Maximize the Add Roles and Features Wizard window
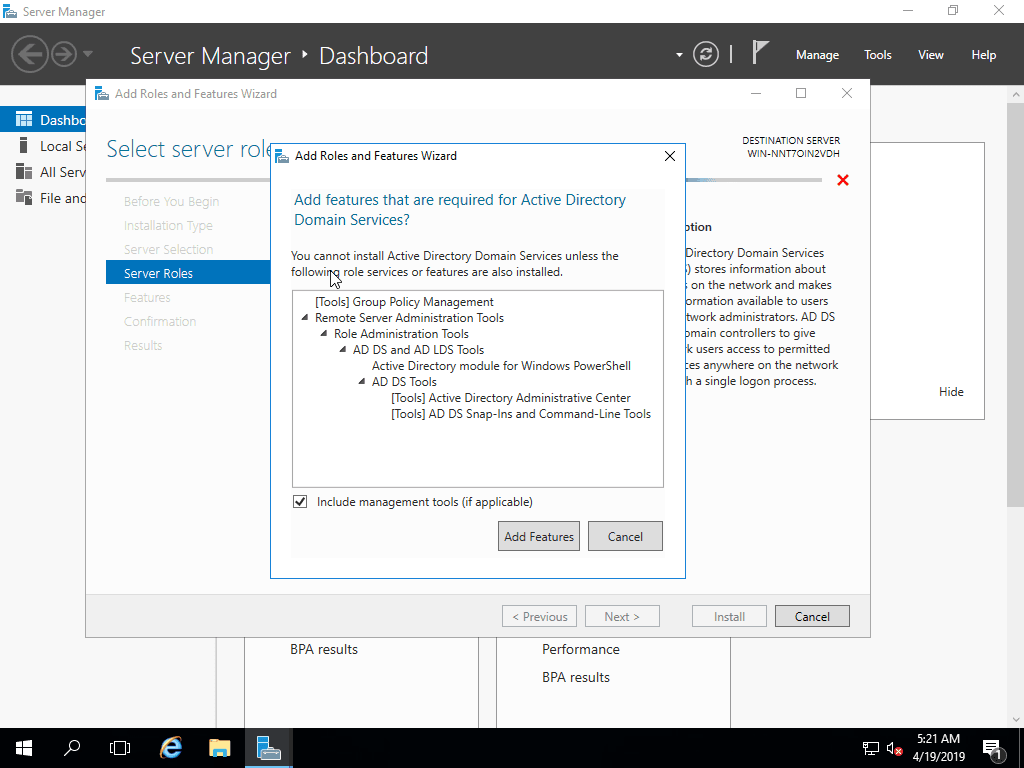This screenshot has width=1024, height=768. [x=801, y=93]
